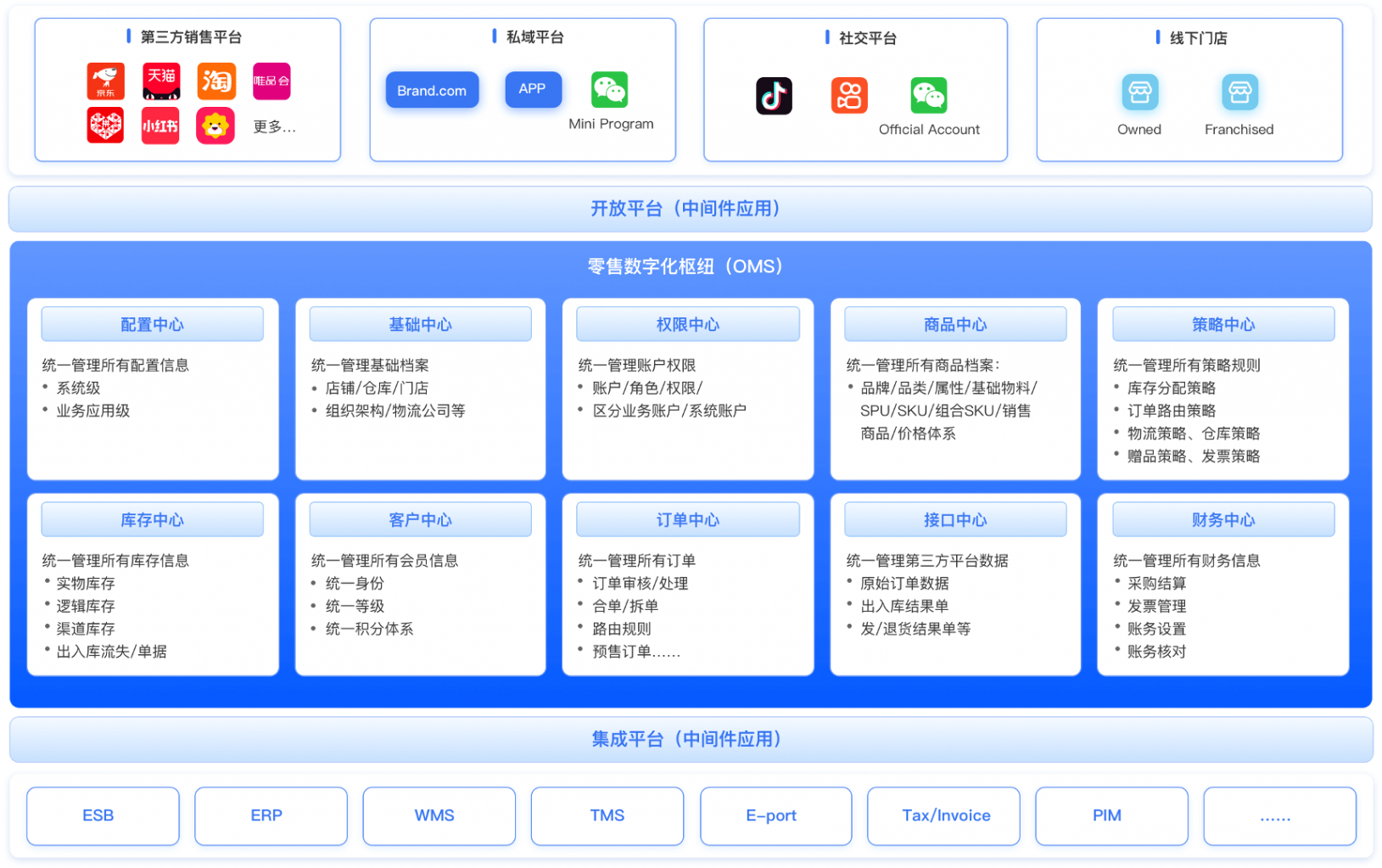The image size is (1382, 868).
Task: Open the 财务中心 header
Action: click(1223, 519)
